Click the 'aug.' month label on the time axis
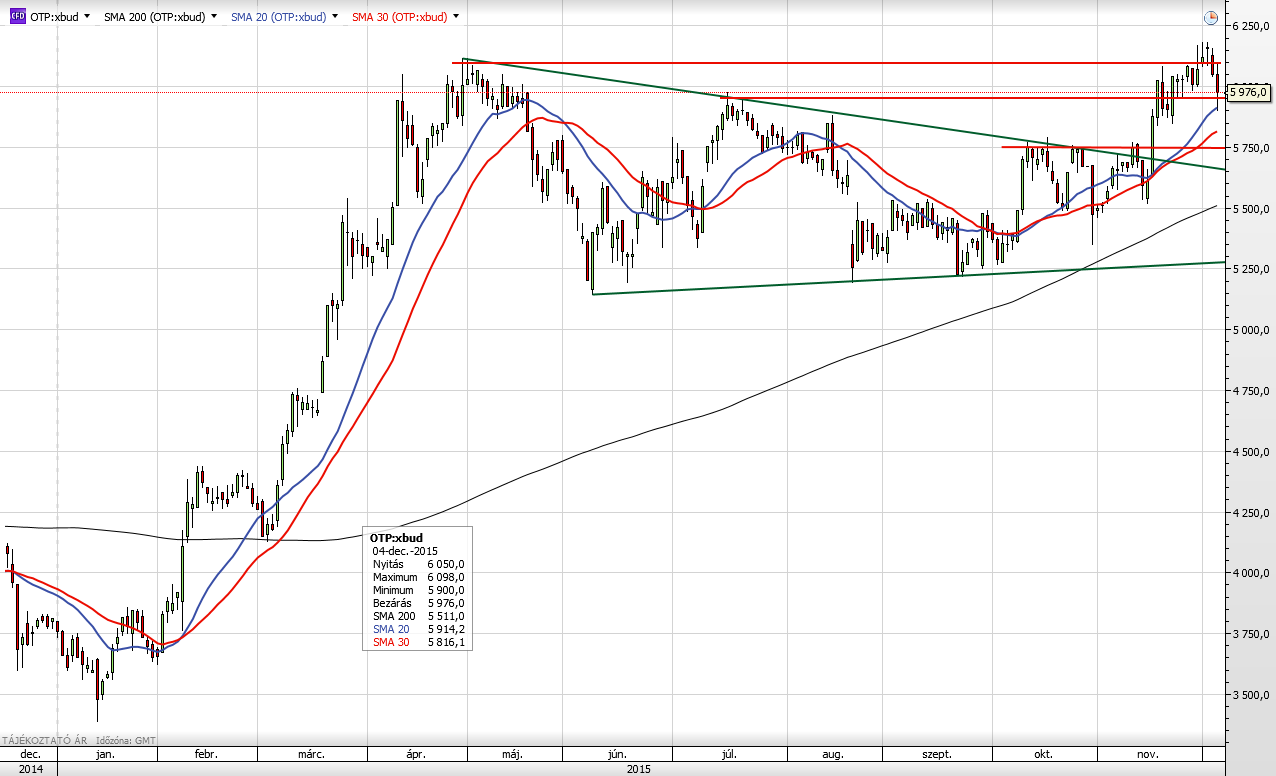The height and width of the screenshot is (776, 1276). tap(832, 754)
